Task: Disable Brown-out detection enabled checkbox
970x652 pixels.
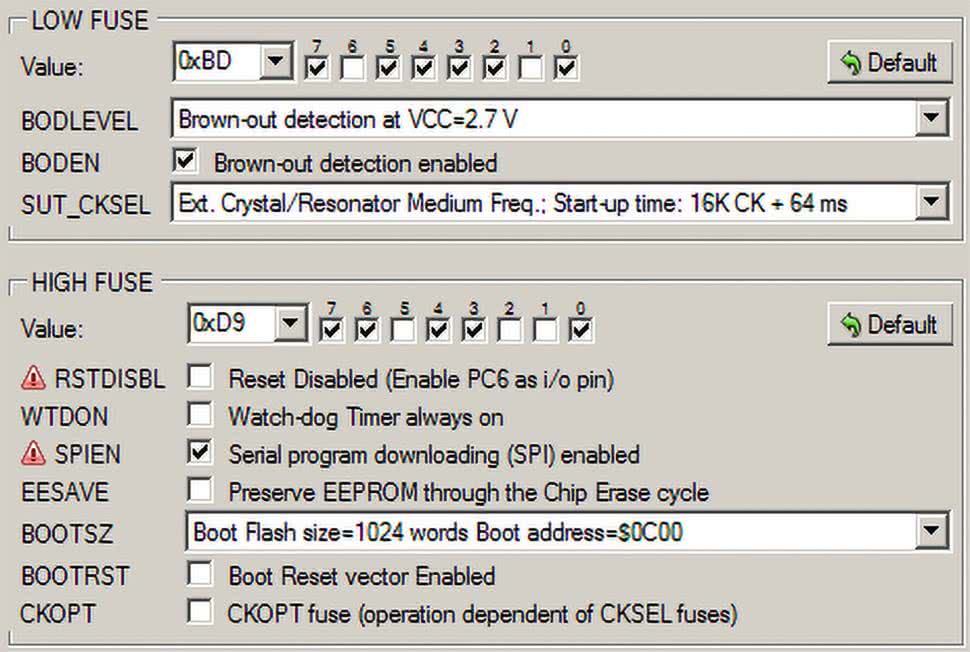Action: coord(184,160)
